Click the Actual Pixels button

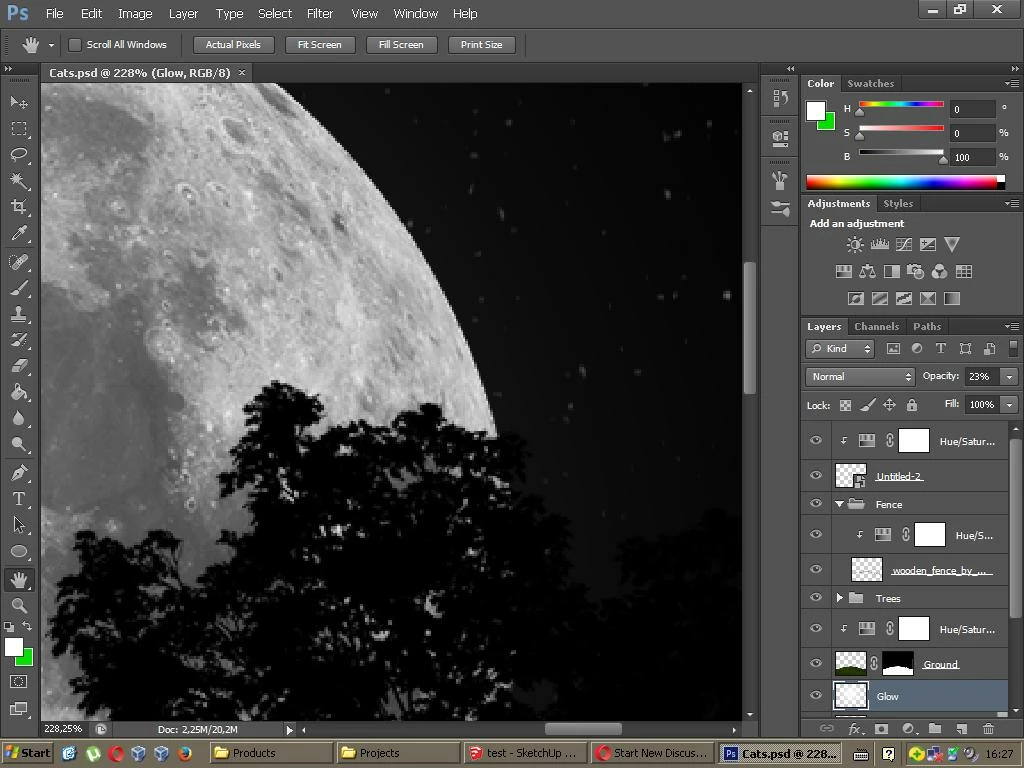coord(233,45)
